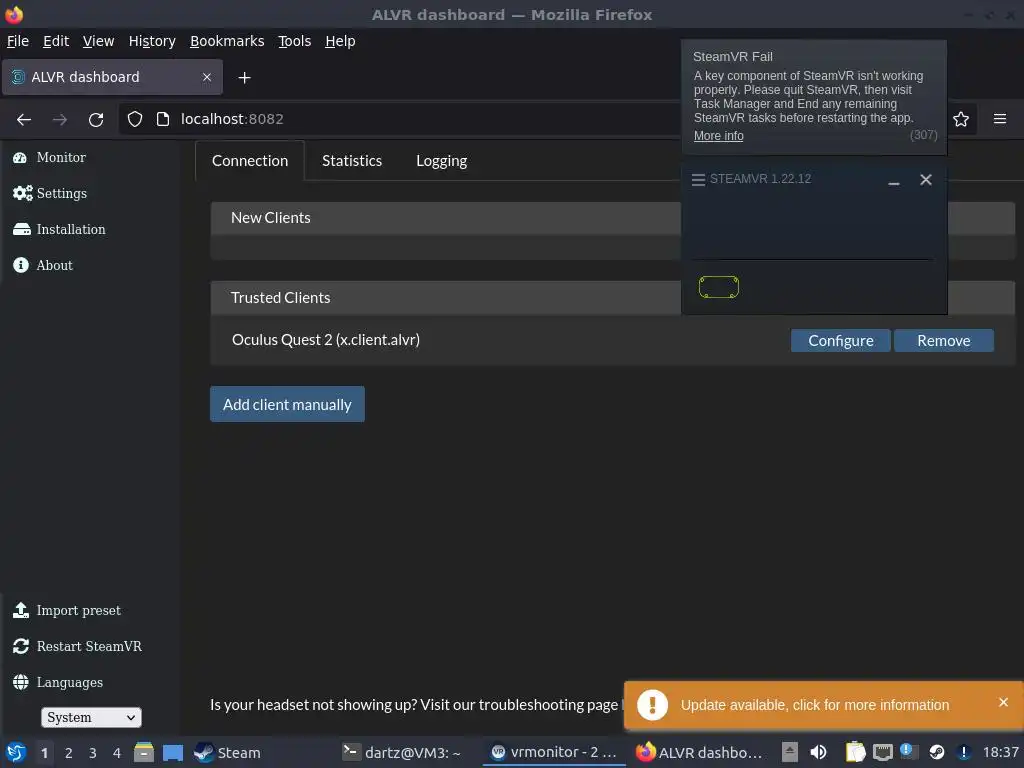Bookmark this page with the star
Viewport: 1024px width, 768px height.
961,120
